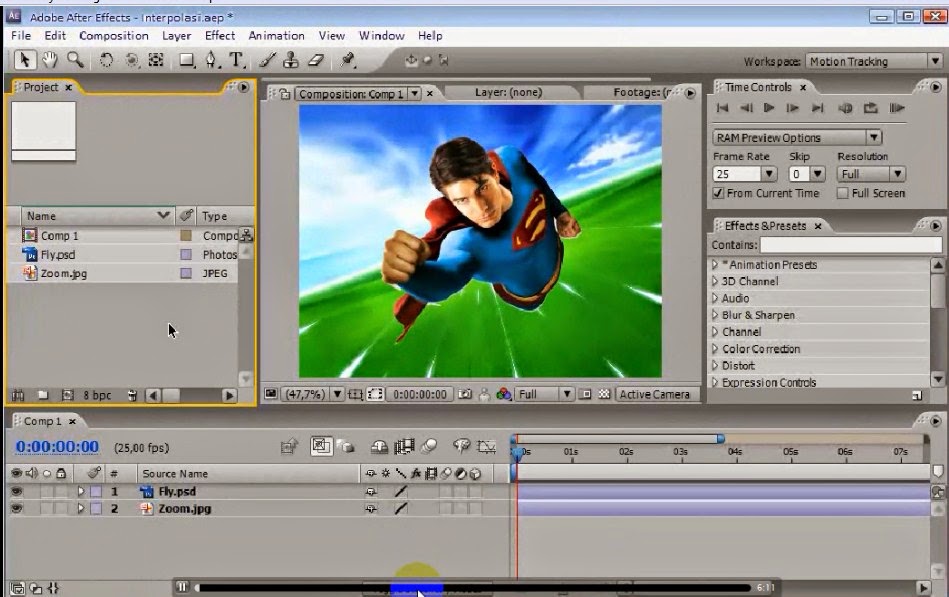Select the Hand tool
The height and width of the screenshot is (597, 949).
tap(50, 60)
